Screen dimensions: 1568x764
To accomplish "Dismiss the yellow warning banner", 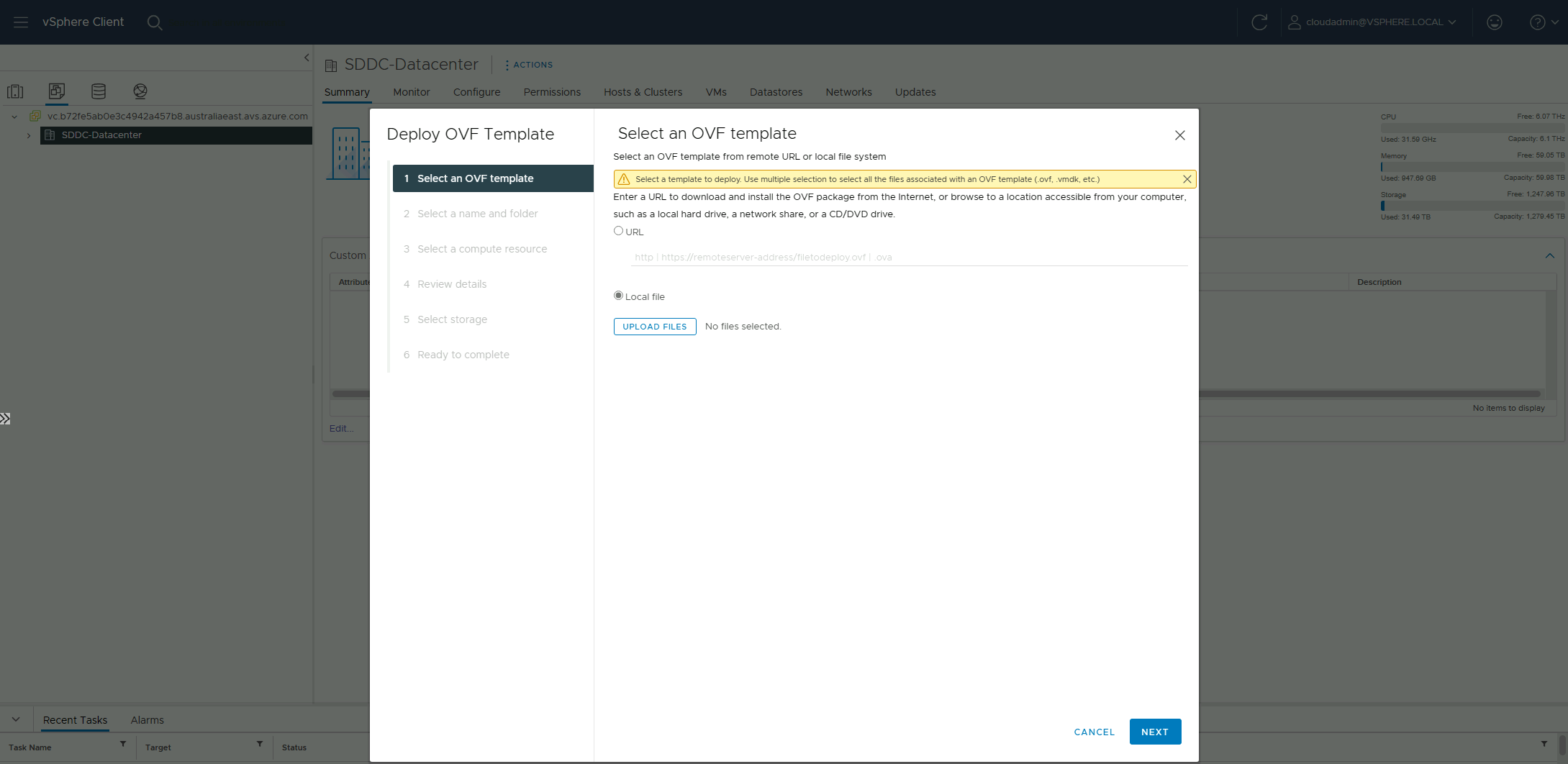I will pyautogui.click(x=1187, y=179).
